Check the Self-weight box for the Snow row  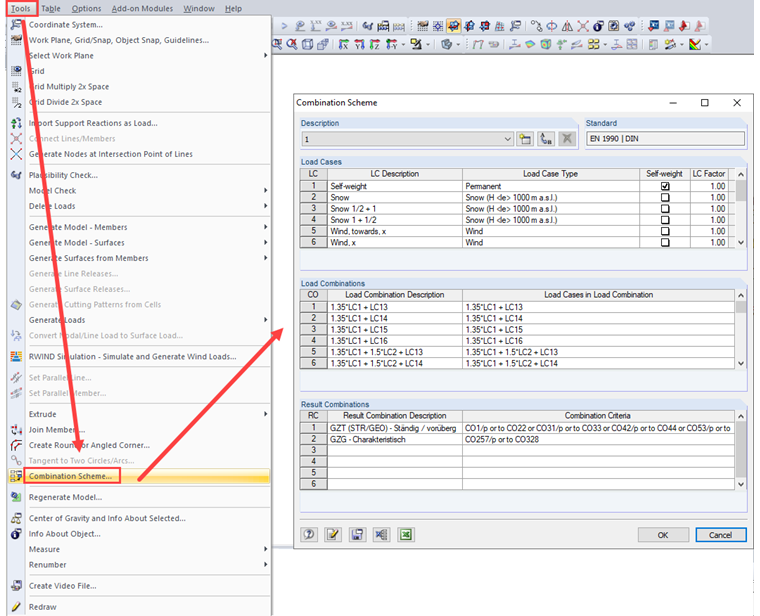pos(665,197)
